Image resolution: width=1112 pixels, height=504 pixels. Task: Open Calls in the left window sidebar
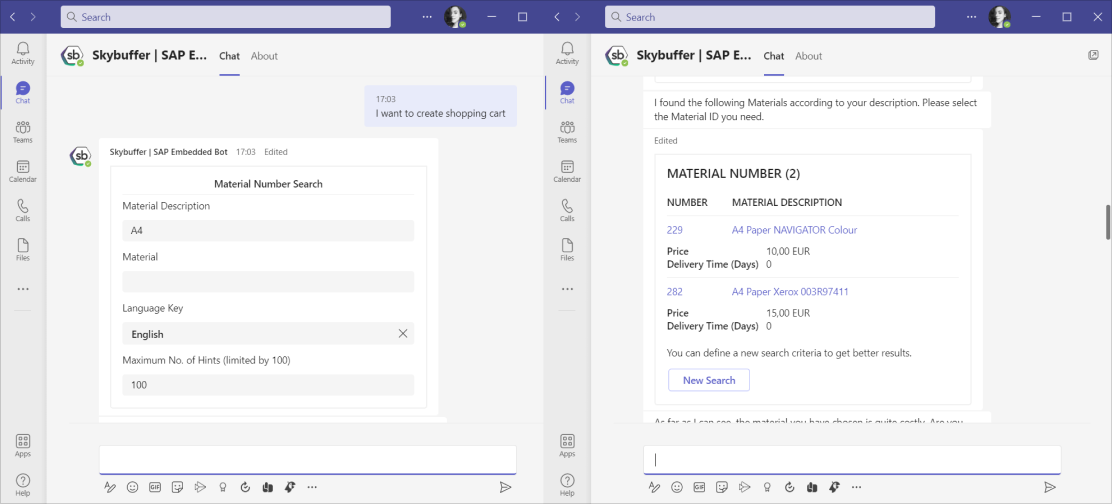pyautogui.click(x=23, y=211)
